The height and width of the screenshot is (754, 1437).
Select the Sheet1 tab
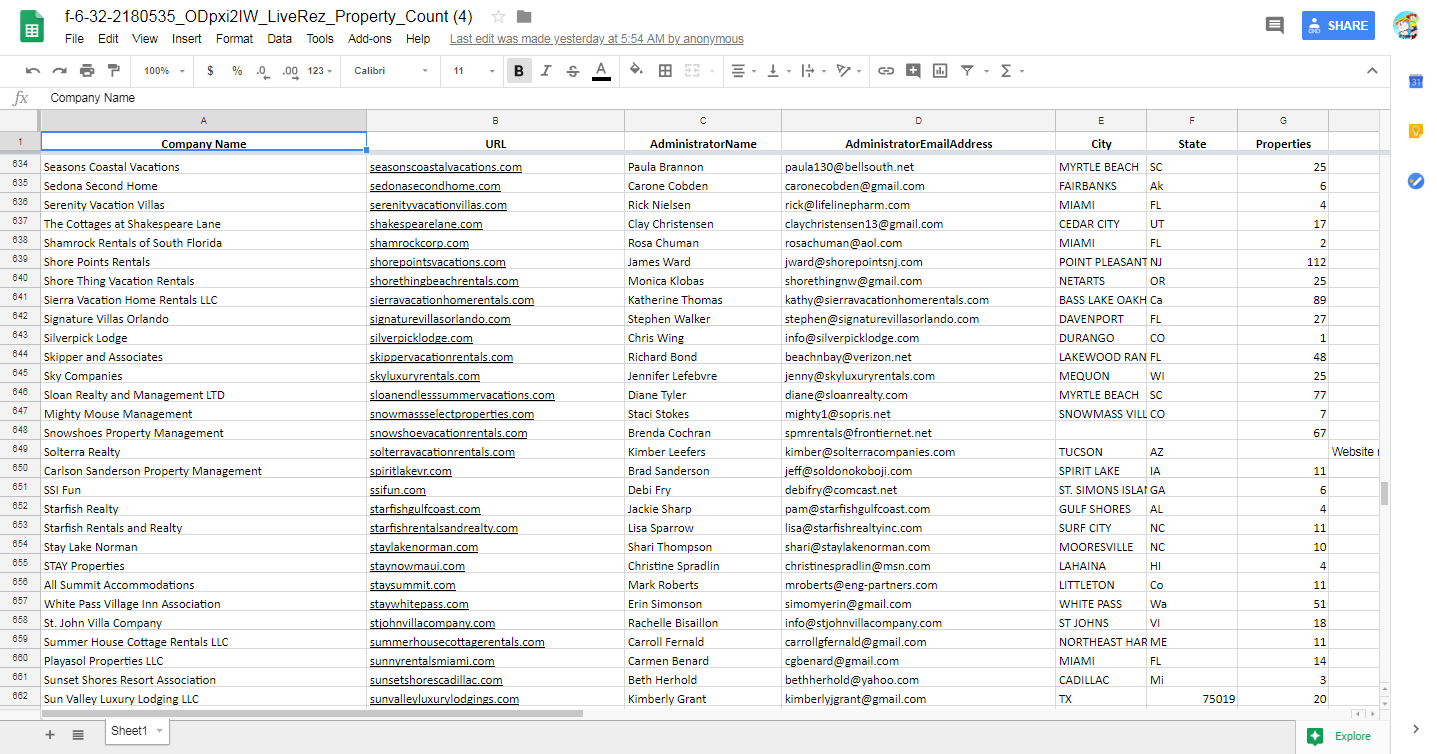pyautogui.click(x=137, y=731)
